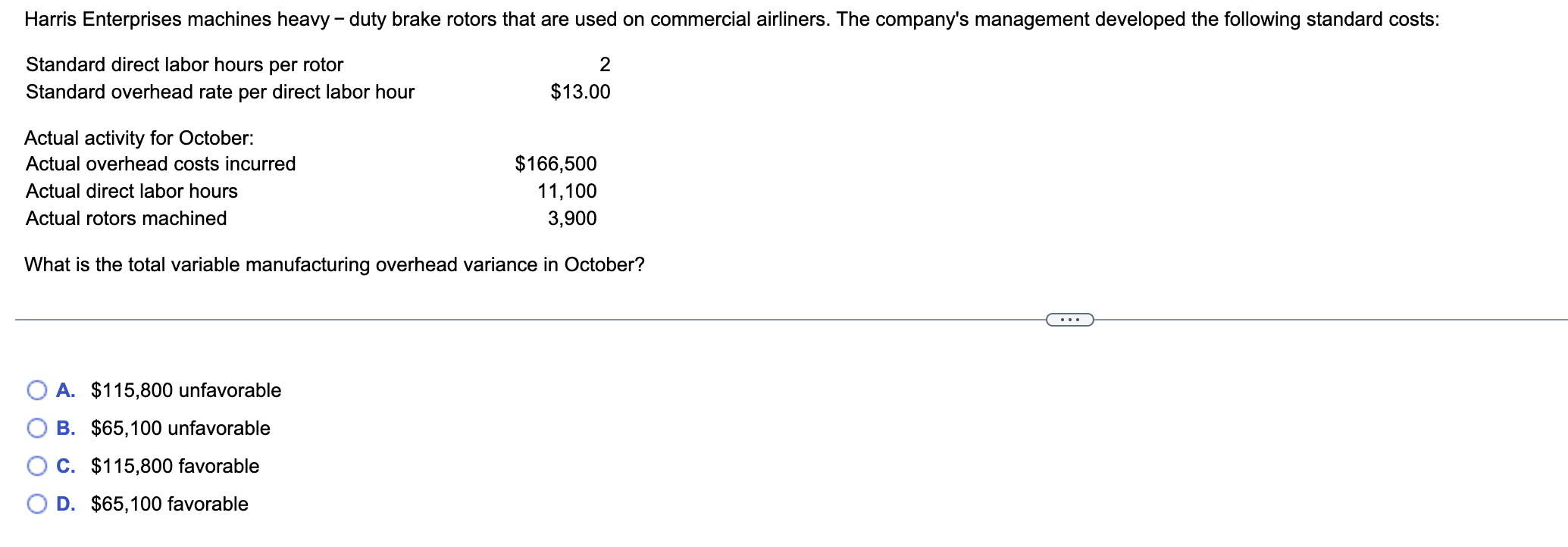
Task: Select radio button for option B
Action: pyautogui.click(x=37, y=429)
